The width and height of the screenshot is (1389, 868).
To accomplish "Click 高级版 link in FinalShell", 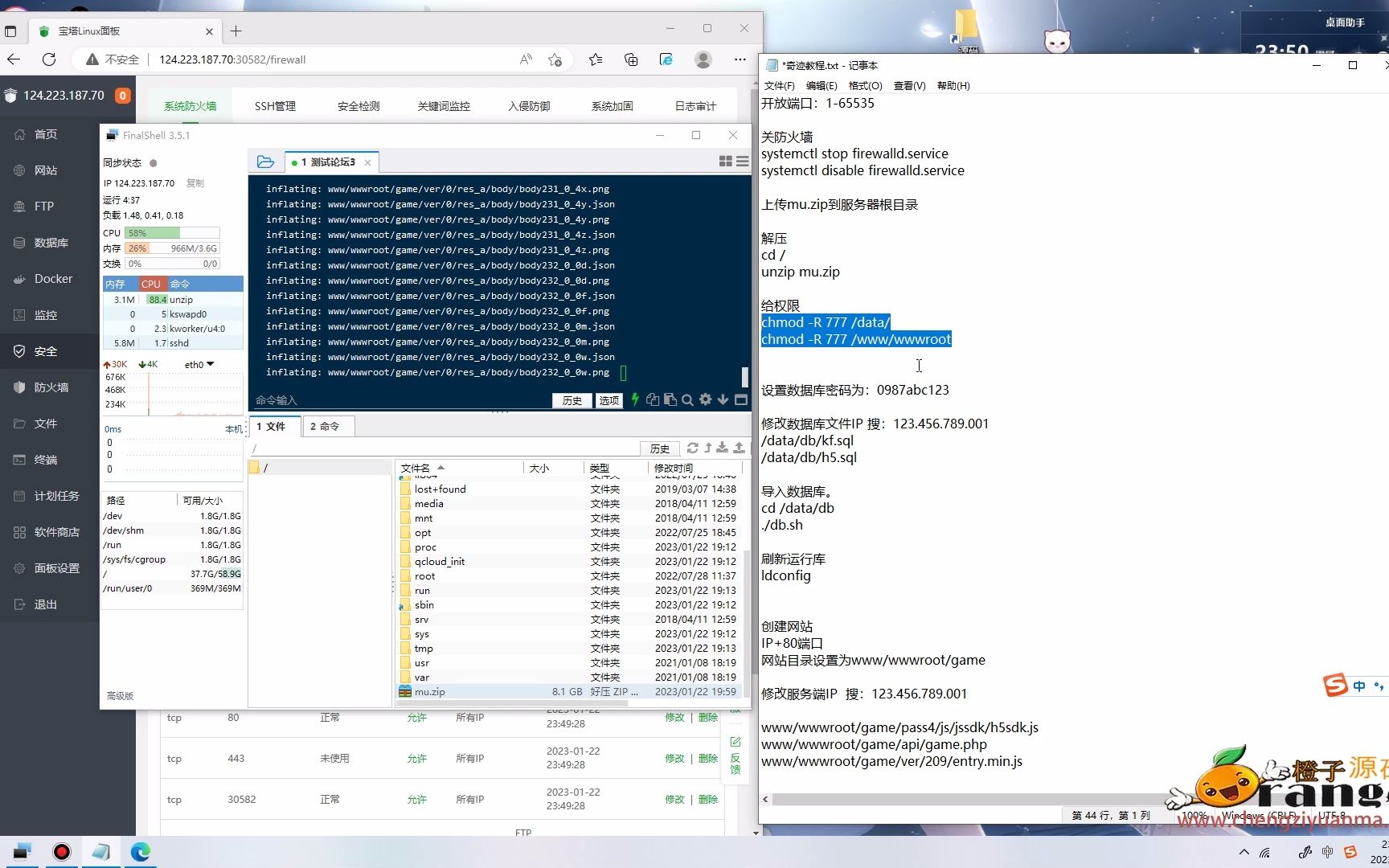I will [x=121, y=696].
